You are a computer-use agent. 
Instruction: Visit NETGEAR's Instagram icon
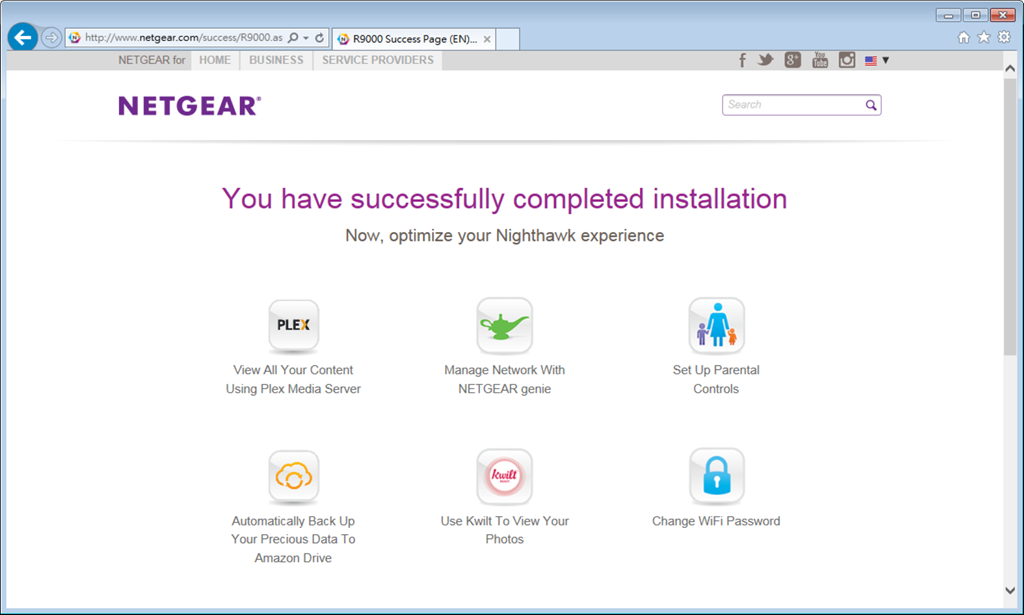coord(847,60)
